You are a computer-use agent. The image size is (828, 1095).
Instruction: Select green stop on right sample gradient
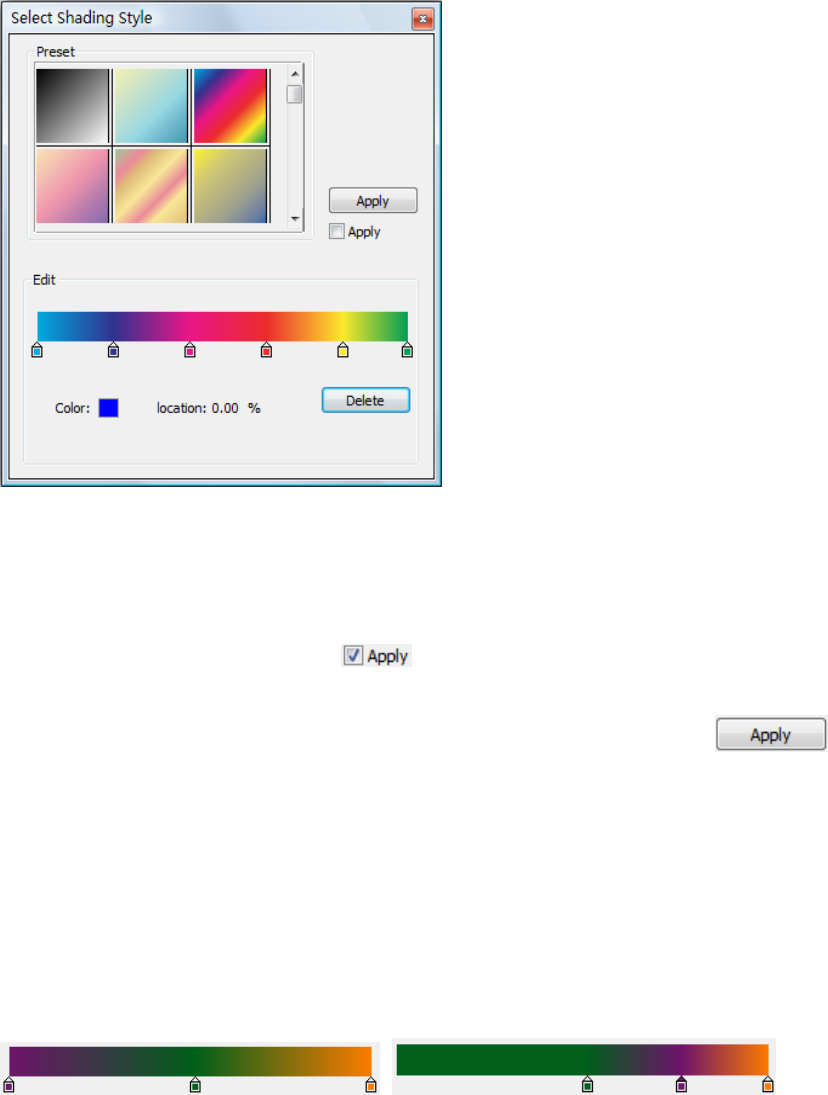pos(588,1084)
